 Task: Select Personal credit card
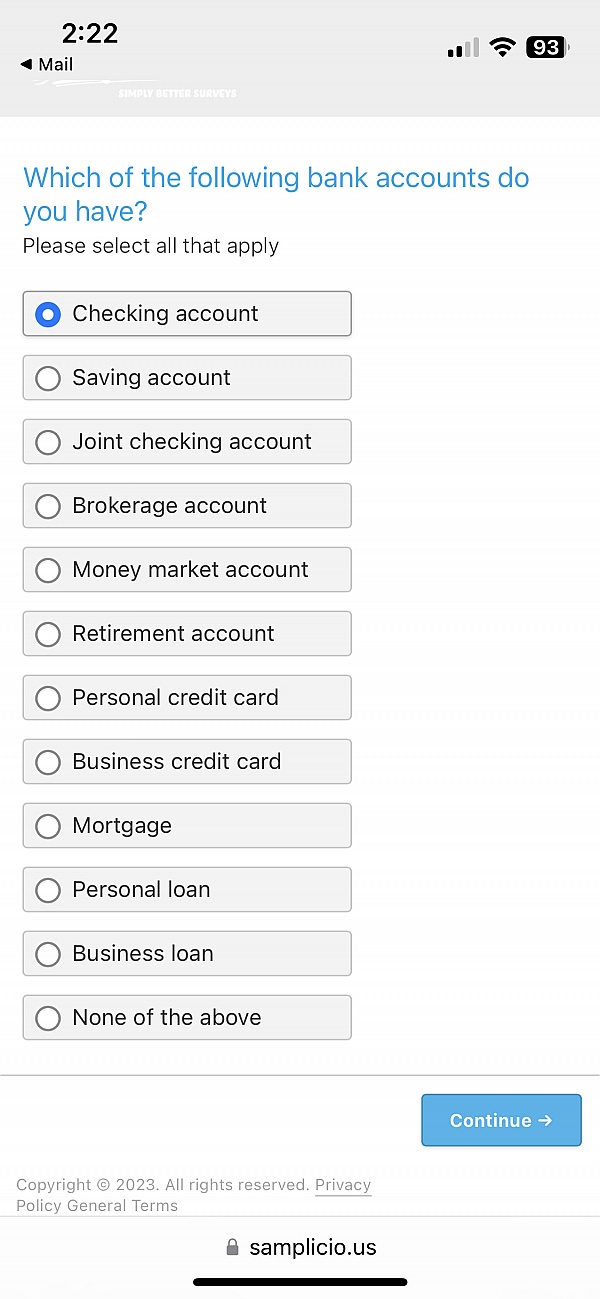coord(187,698)
